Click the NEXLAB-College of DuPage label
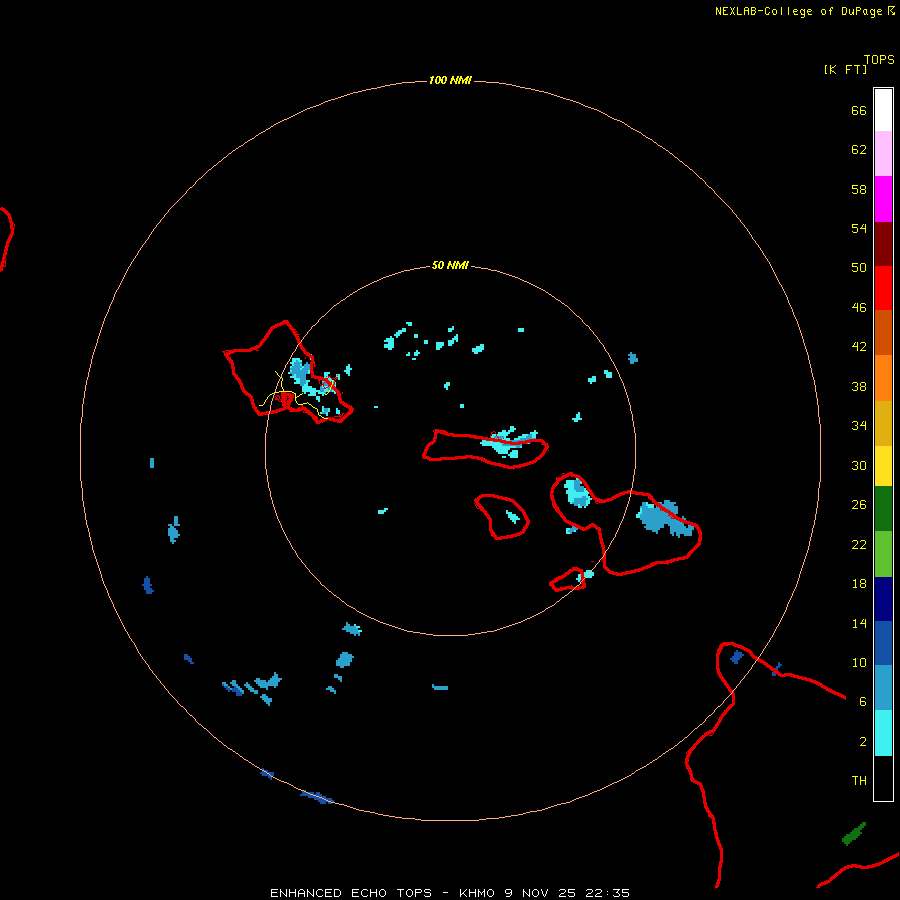This screenshot has height=900, width=900. pos(798,11)
